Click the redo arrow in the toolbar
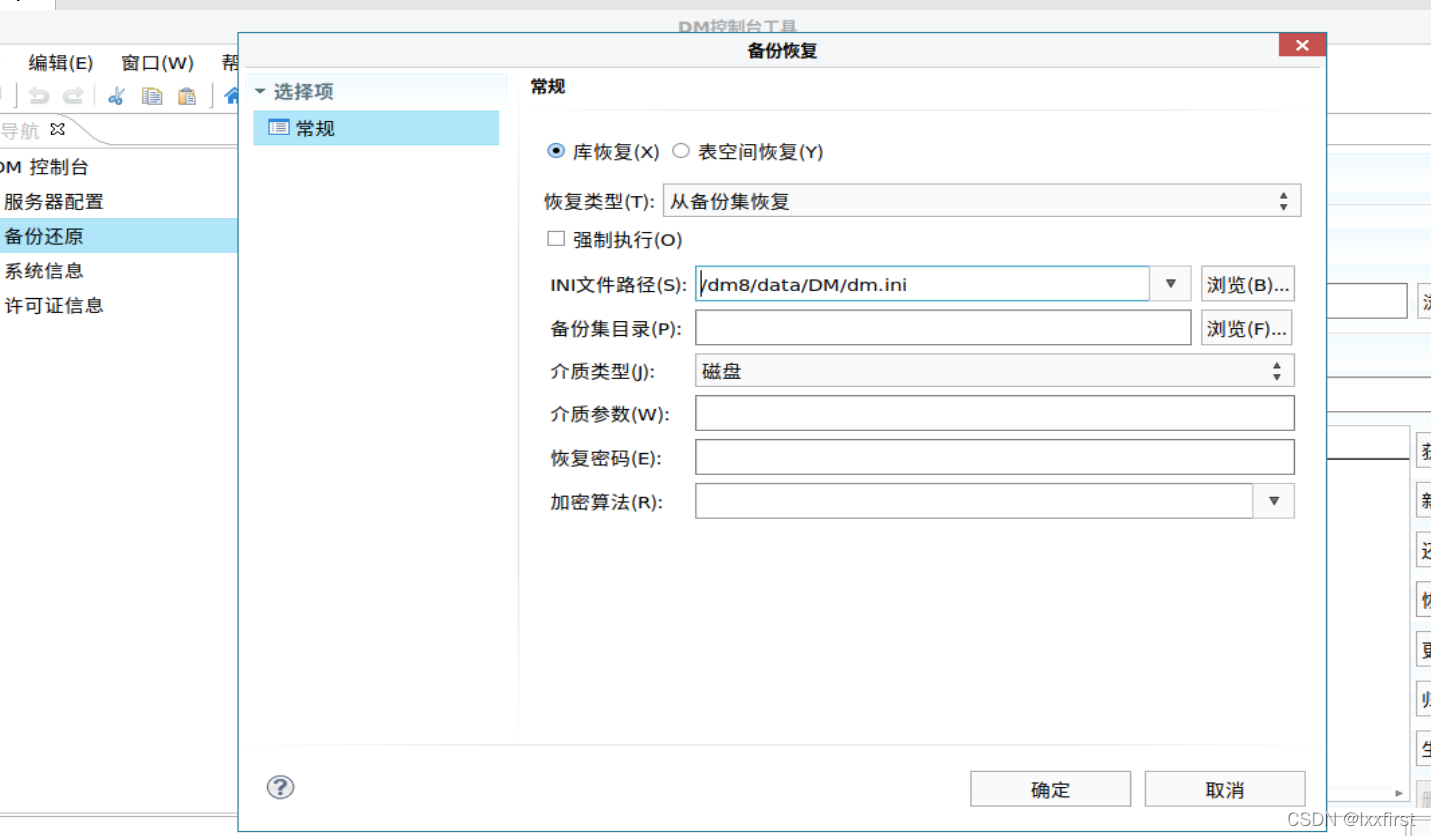This screenshot has height=836, width=1431. point(73,96)
